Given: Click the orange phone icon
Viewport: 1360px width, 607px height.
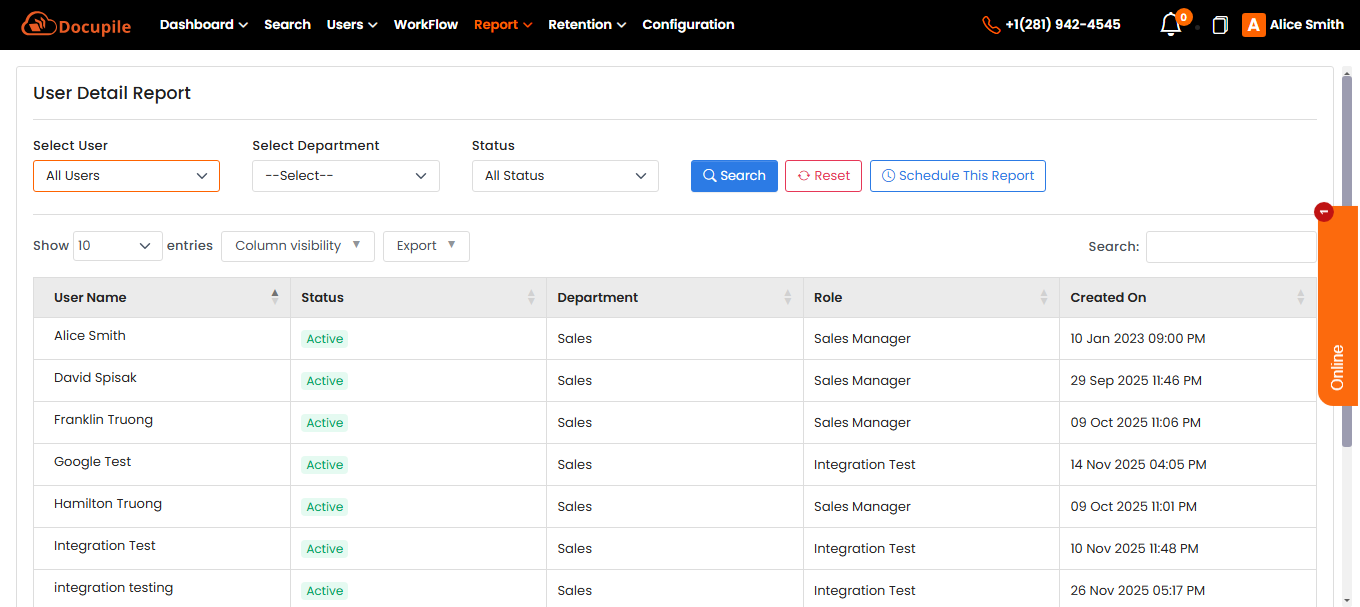Looking at the screenshot, I should pos(991,25).
